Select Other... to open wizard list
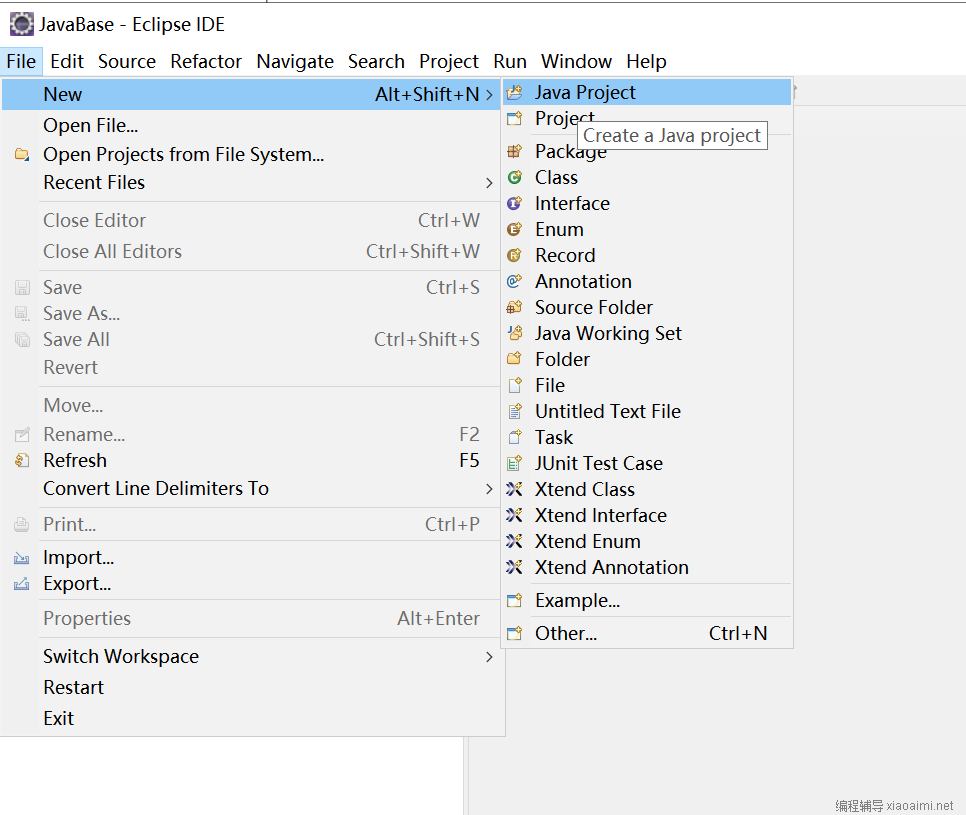 pyautogui.click(x=565, y=634)
